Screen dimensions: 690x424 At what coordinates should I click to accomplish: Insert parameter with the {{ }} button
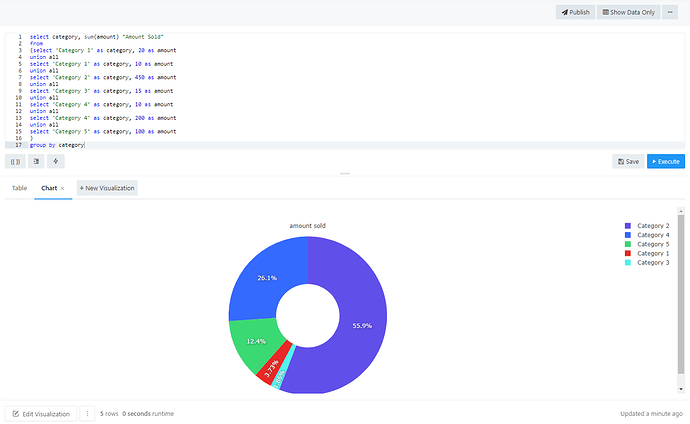point(15,161)
